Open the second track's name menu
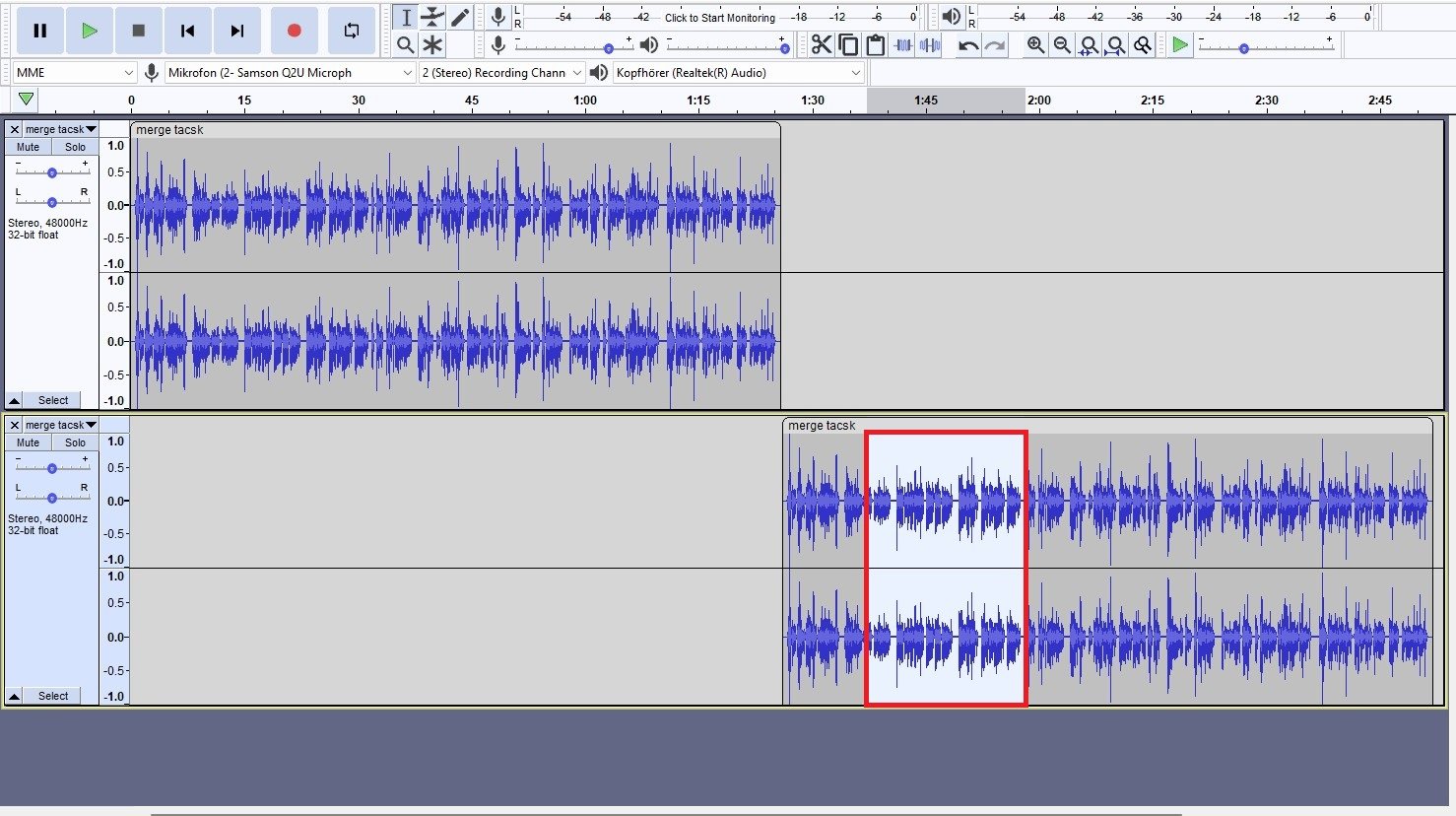The height and width of the screenshot is (816, 1456). coord(60,425)
